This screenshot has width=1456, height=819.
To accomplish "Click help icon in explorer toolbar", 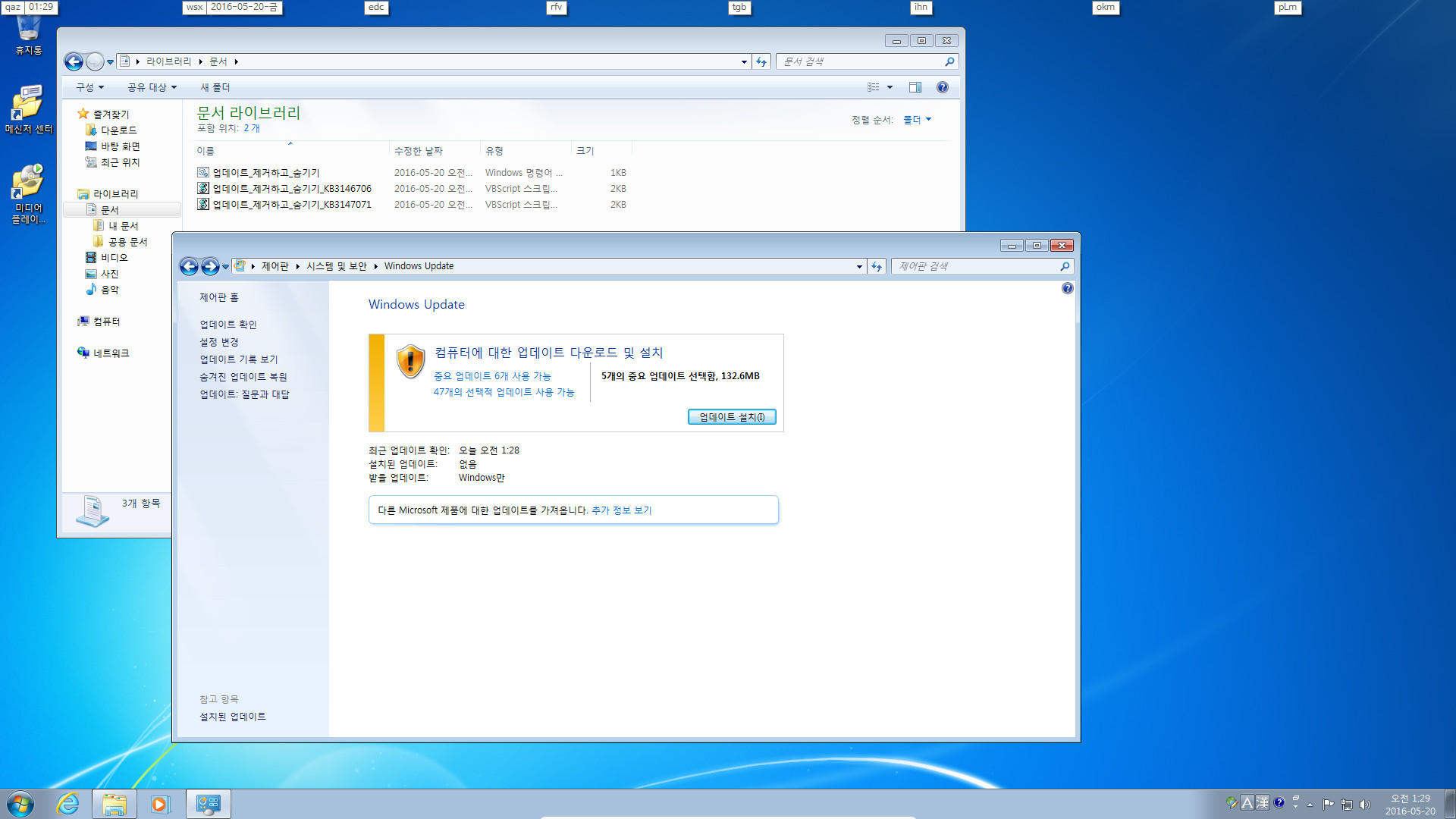I will [x=942, y=87].
